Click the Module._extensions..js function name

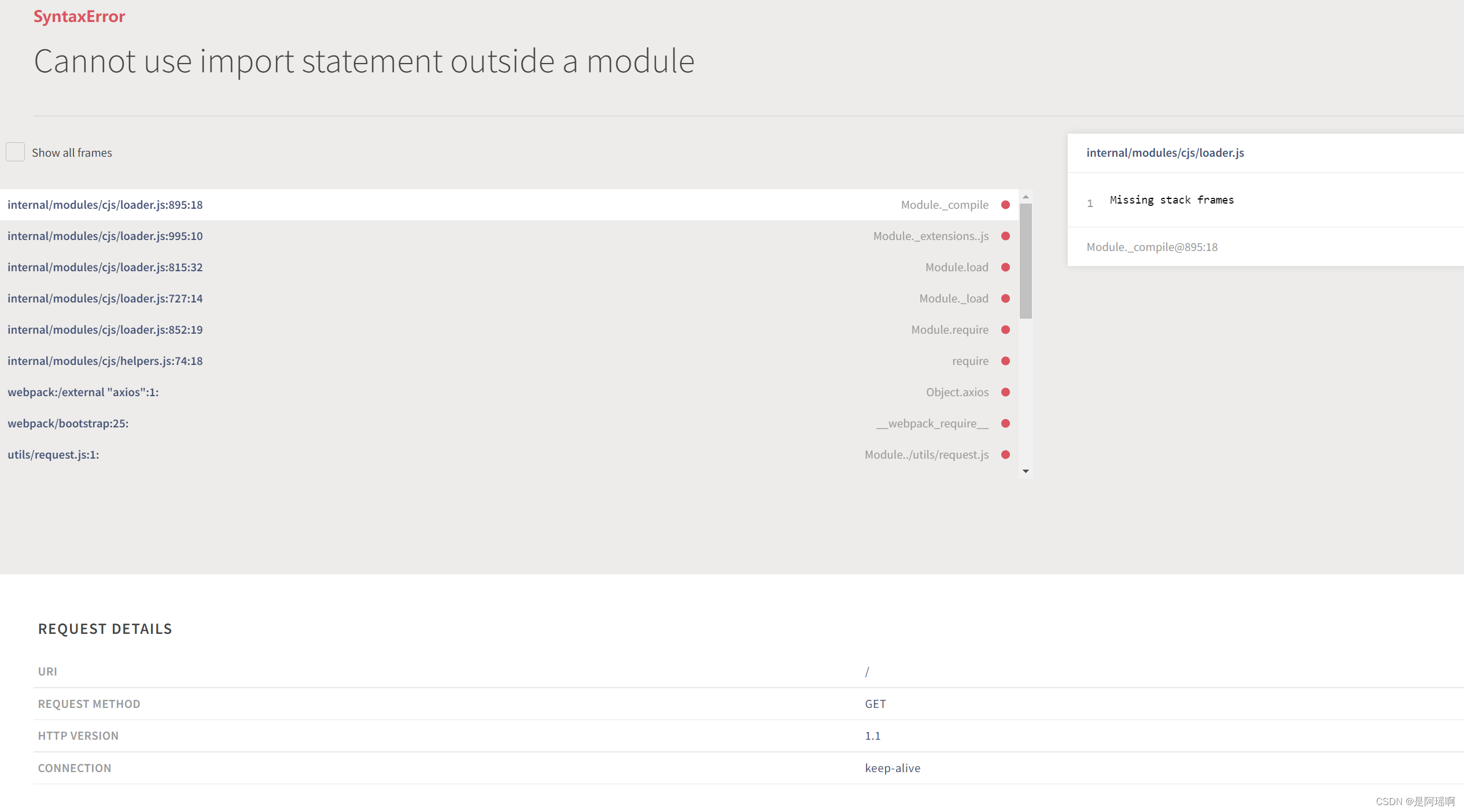(931, 236)
